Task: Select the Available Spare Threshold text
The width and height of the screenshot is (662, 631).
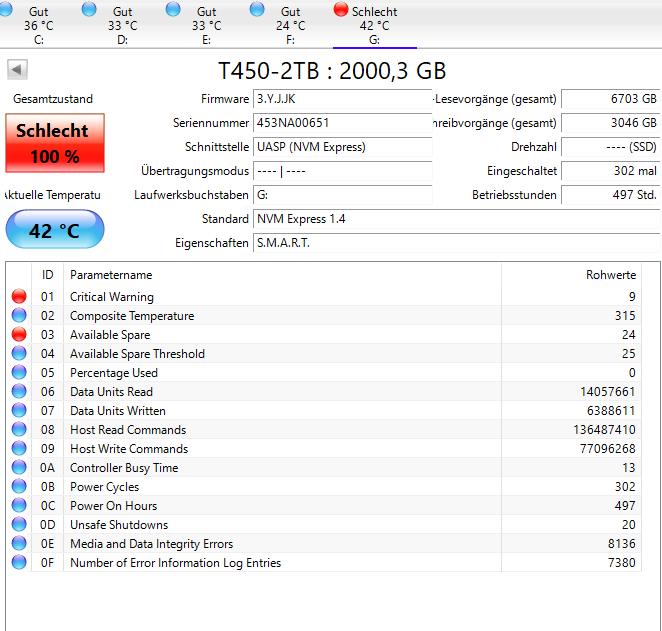Action: [137, 354]
